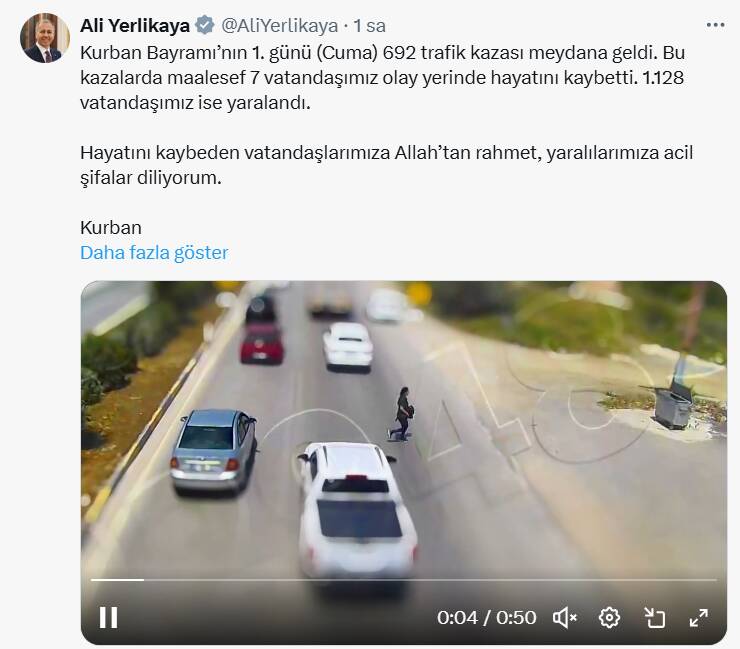Open the tweet's 1 sa timestamp
Image resolution: width=740 pixels, height=649 pixels.
pyautogui.click(x=370, y=25)
